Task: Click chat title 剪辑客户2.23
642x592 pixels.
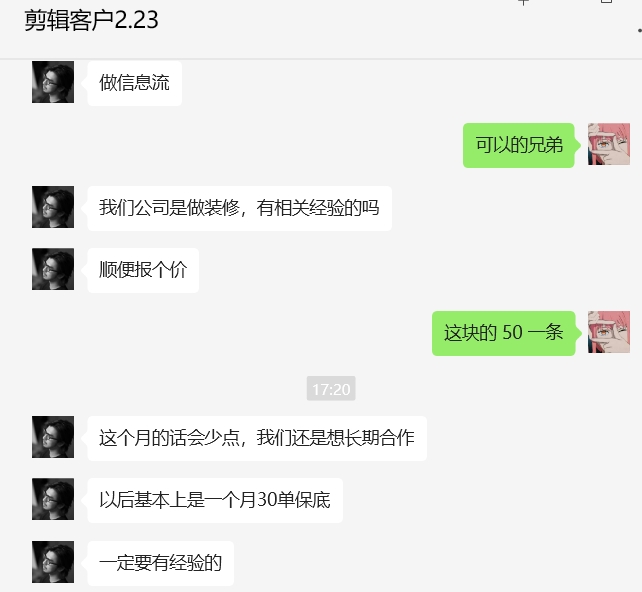Action: [91, 20]
